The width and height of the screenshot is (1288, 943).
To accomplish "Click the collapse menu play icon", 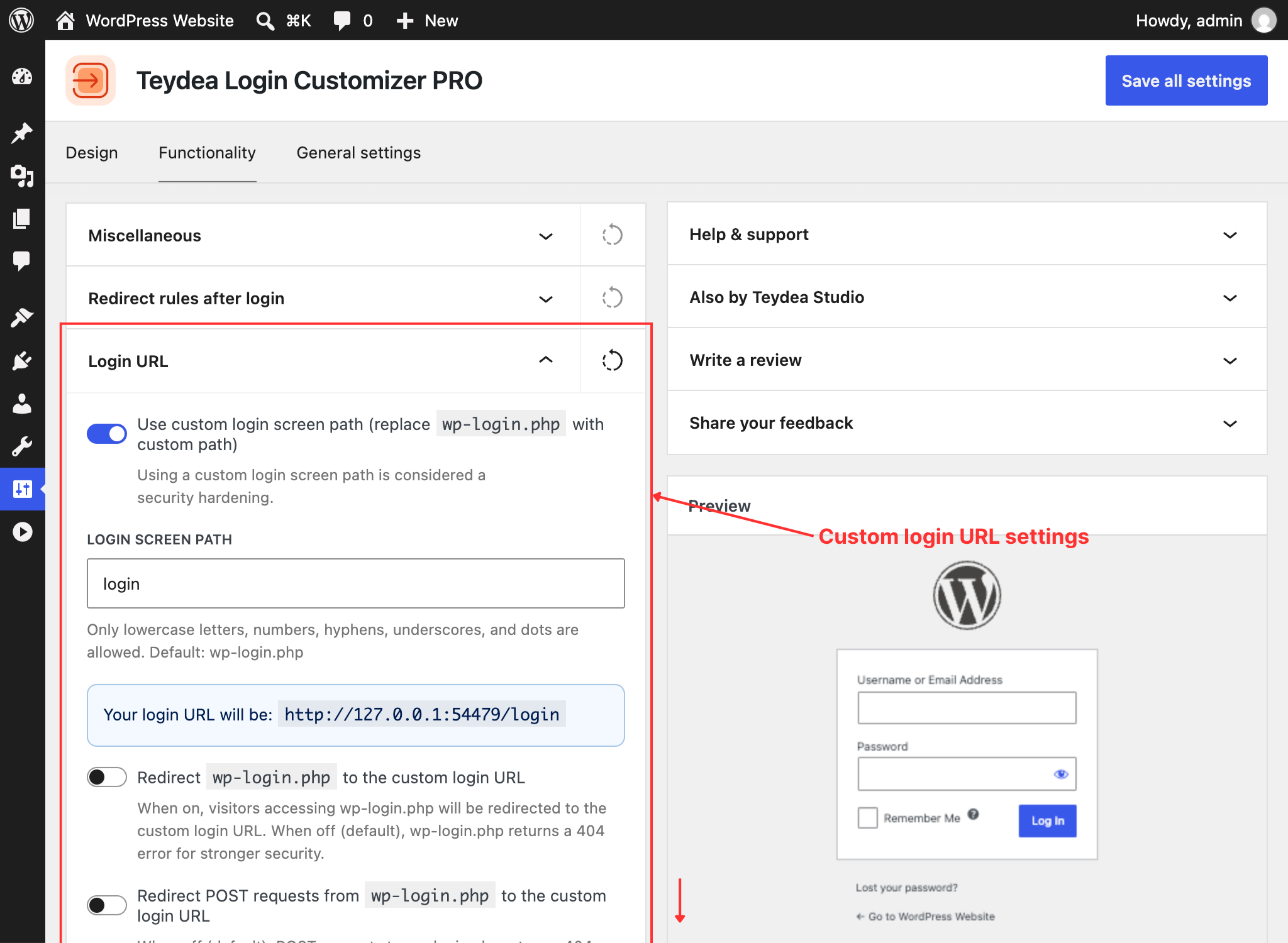I will coord(22,532).
